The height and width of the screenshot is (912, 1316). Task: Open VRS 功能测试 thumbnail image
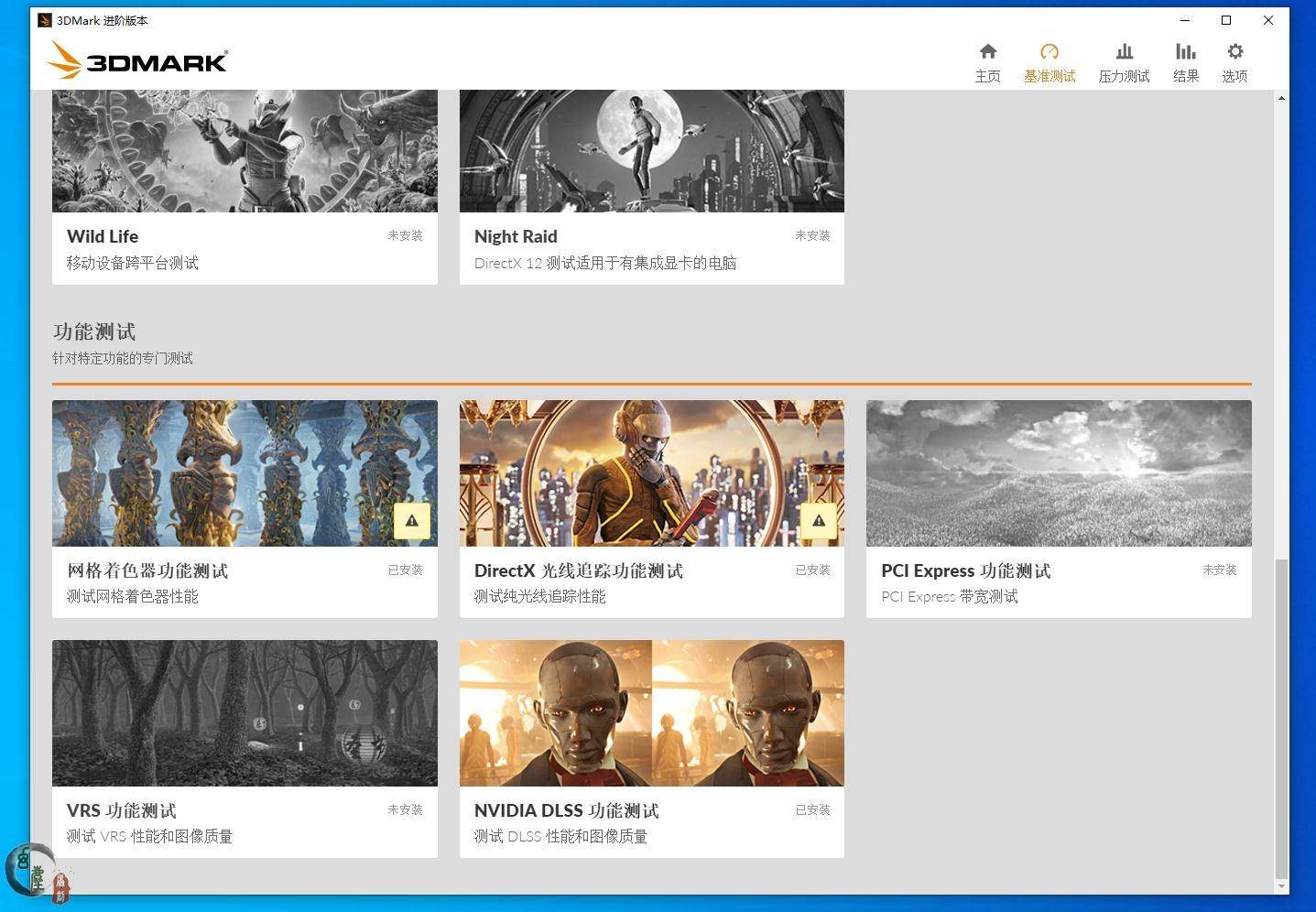[245, 713]
